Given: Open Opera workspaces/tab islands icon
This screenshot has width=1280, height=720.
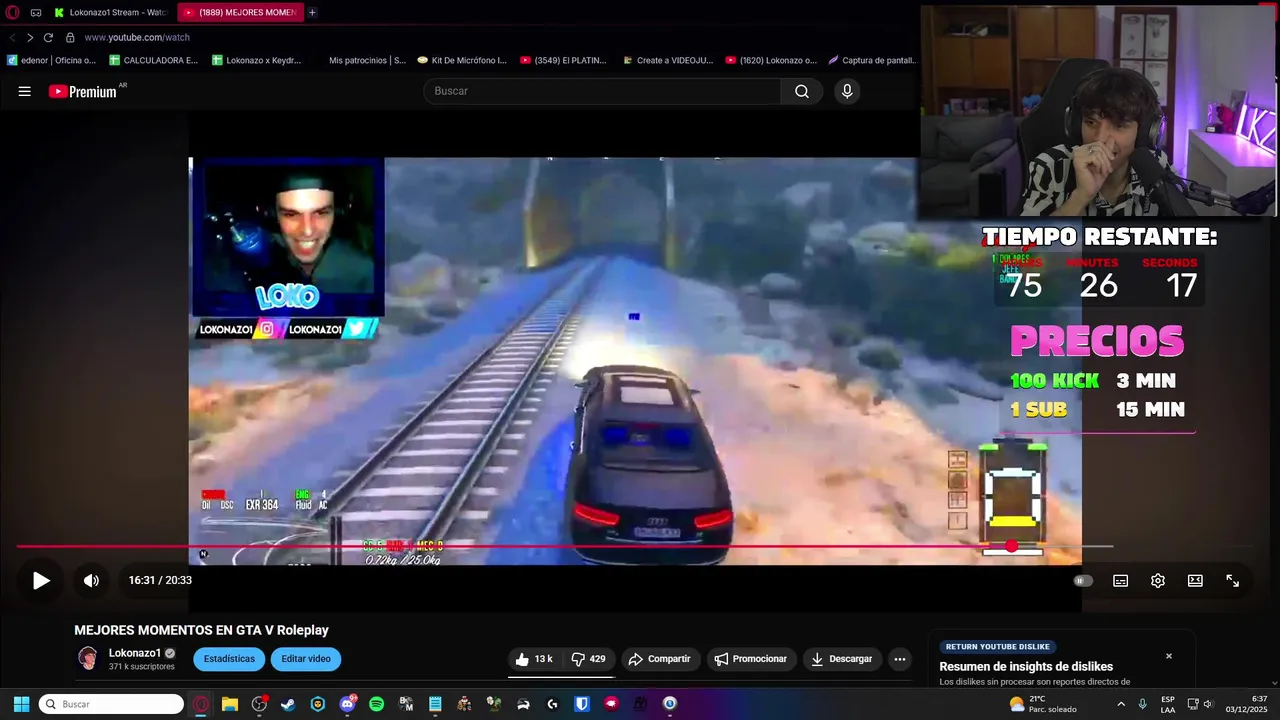Looking at the screenshot, I should click(x=36, y=12).
